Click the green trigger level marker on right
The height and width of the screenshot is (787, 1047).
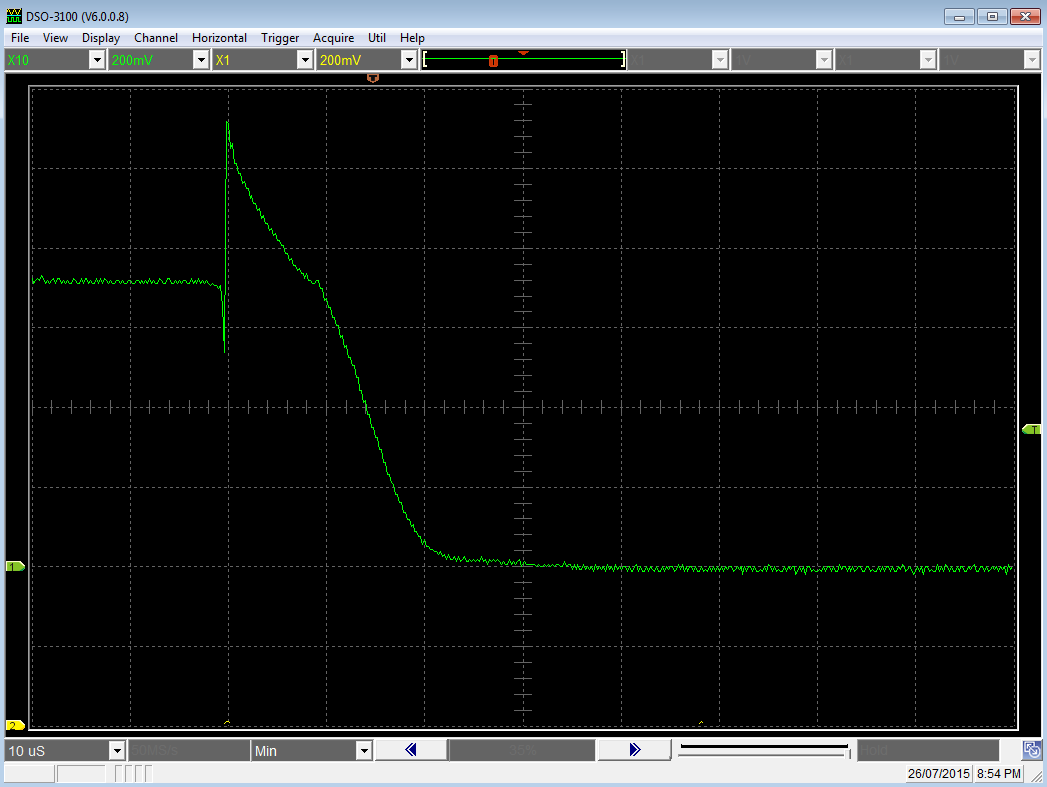[1031, 429]
